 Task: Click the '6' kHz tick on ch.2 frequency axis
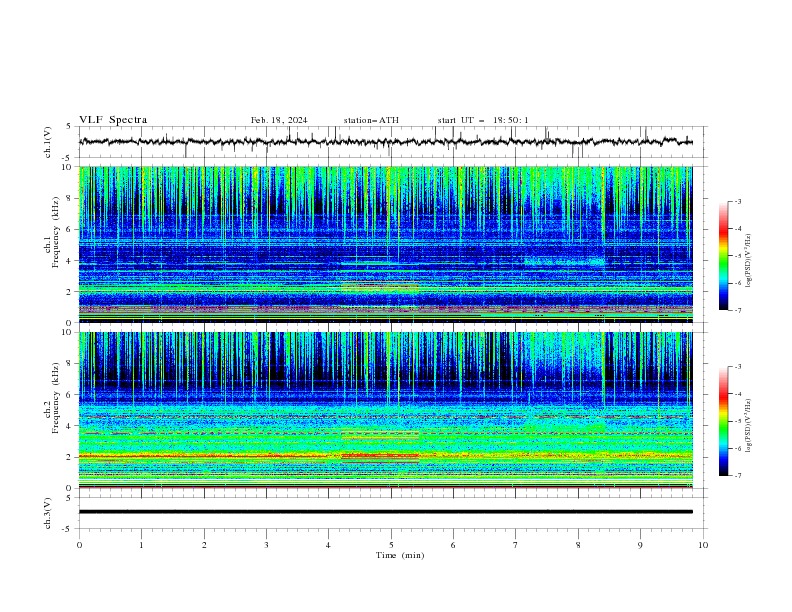click(x=70, y=395)
